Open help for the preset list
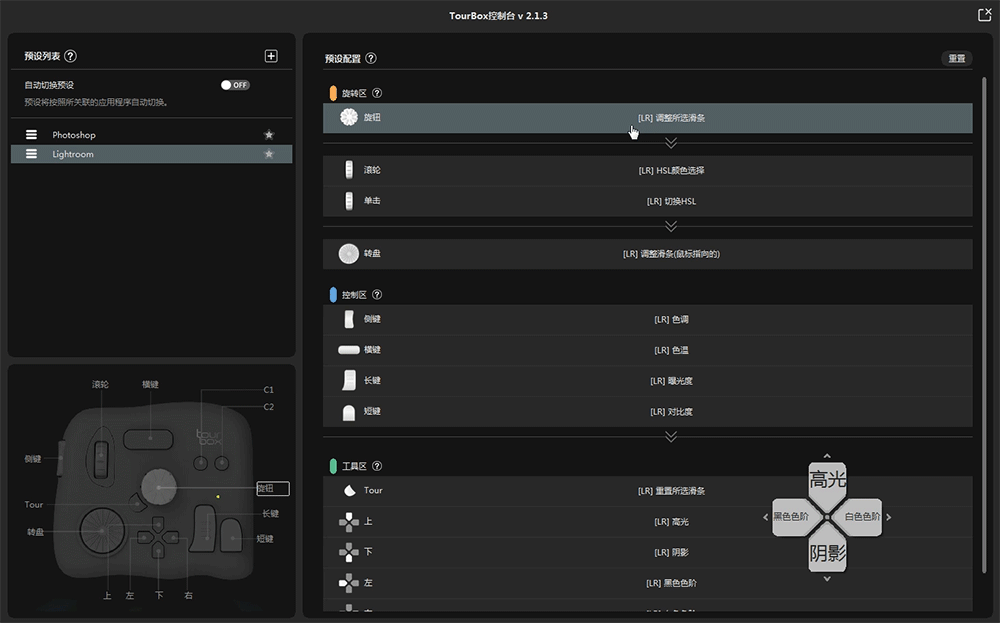1000x623 pixels. pos(71,56)
